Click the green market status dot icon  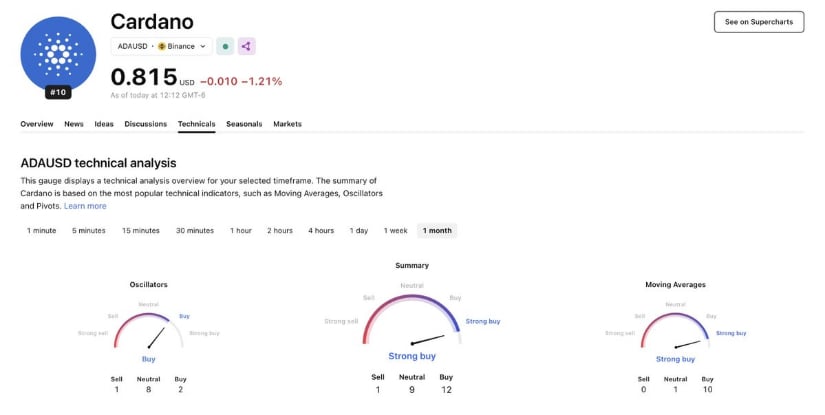[225, 46]
